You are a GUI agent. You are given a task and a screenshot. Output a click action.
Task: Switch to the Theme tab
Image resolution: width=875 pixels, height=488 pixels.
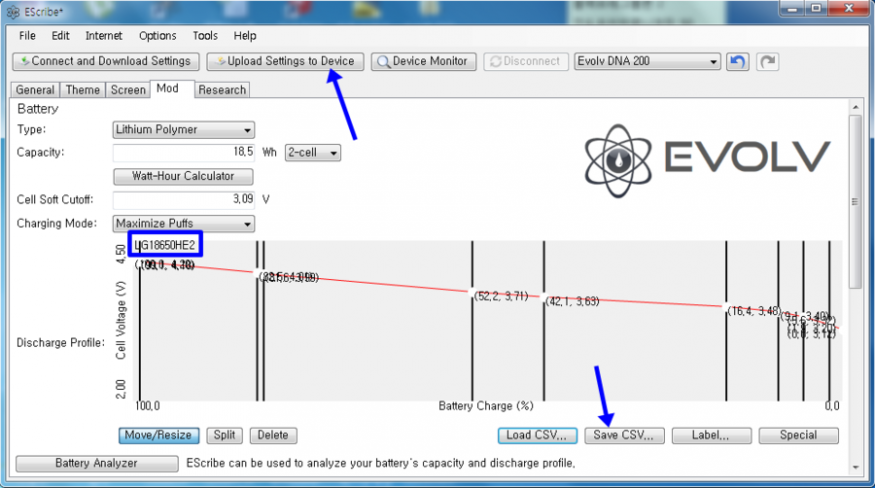tap(83, 90)
